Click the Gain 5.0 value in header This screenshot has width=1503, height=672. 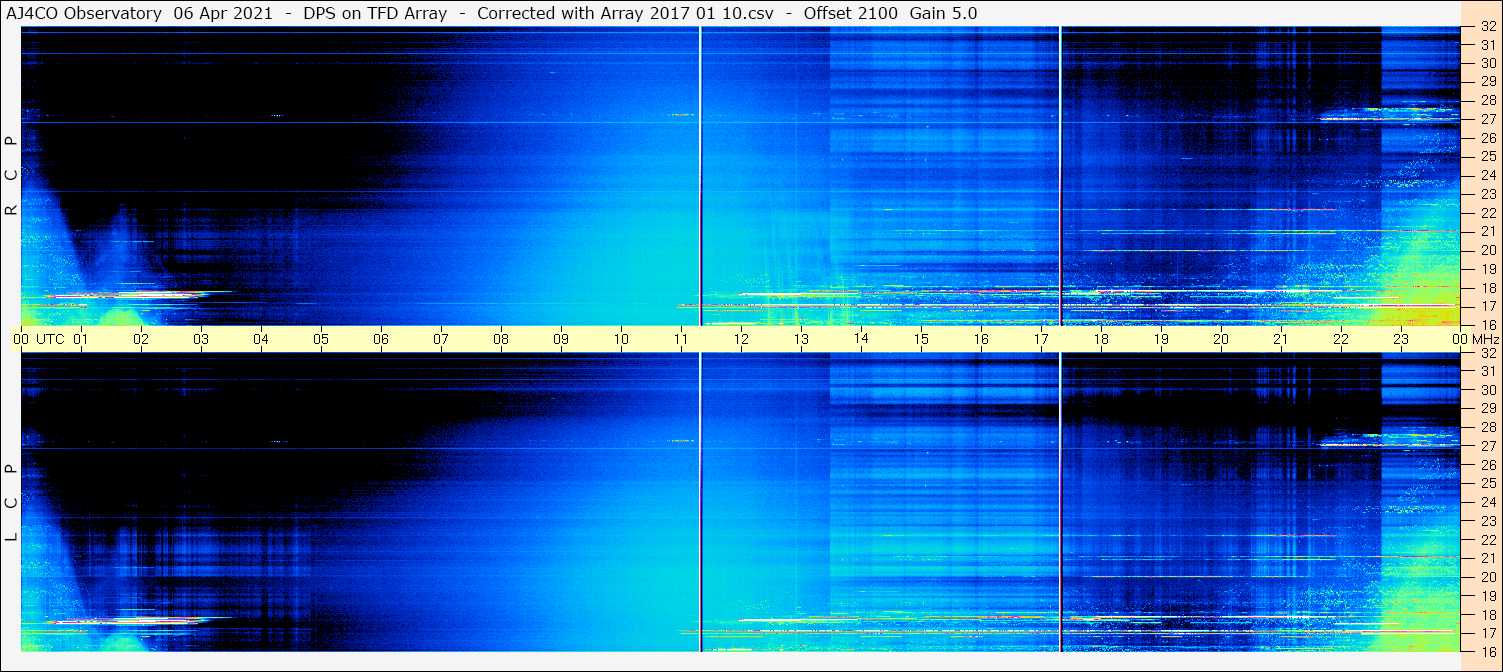click(943, 13)
